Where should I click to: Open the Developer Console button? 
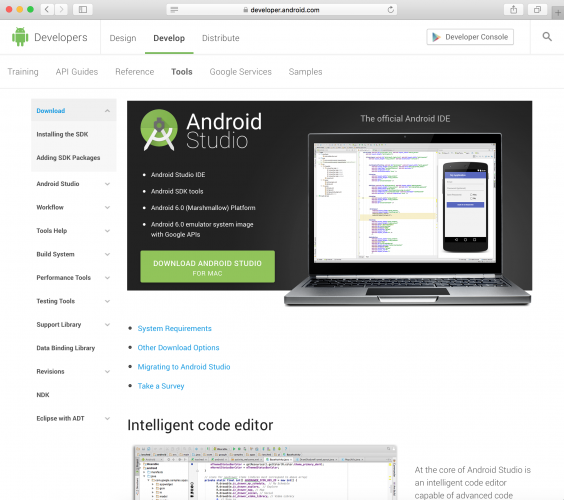(x=470, y=37)
